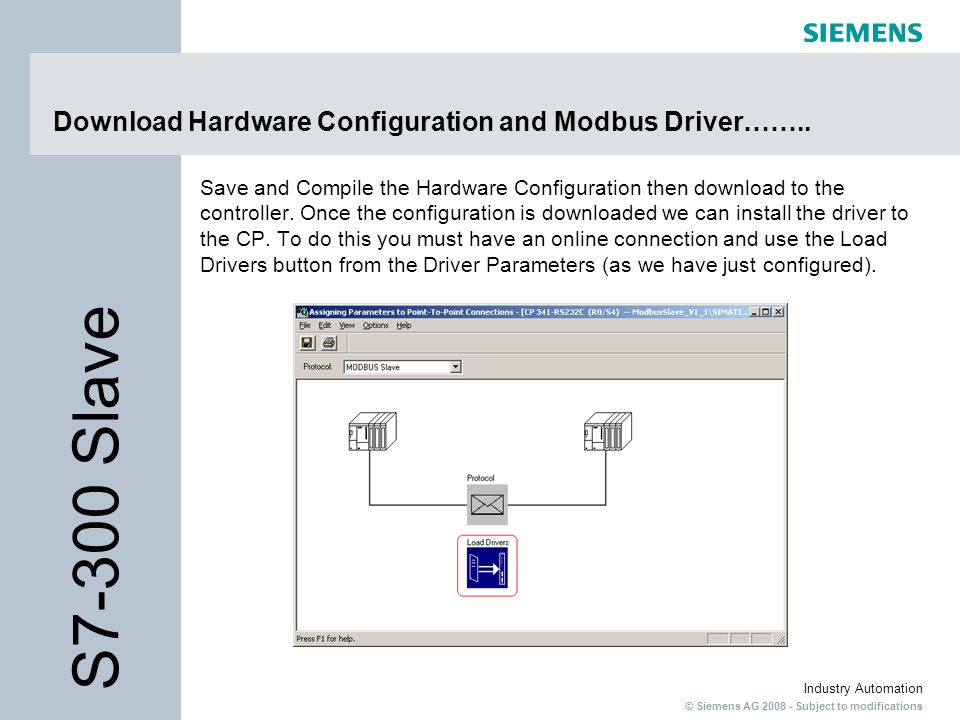Expand the Protocol dropdown arrow
The width and height of the screenshot is (960, 720).
pyautogui.click(x=456, y=367)
